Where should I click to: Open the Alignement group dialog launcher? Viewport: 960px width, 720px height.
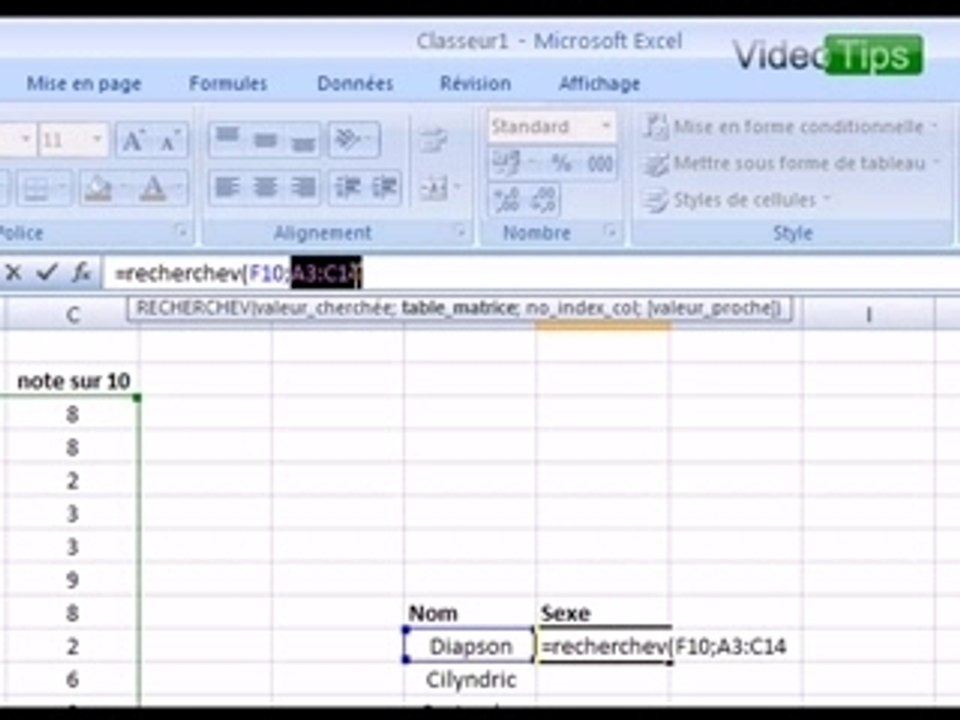[x=460, y=231]
